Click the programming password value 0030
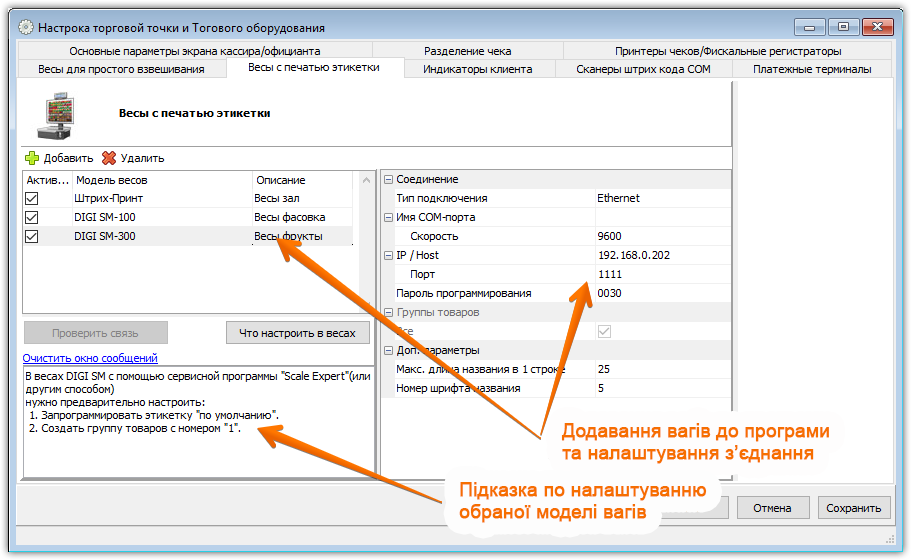This screenshot has height=560, width=911. (663, 293)
